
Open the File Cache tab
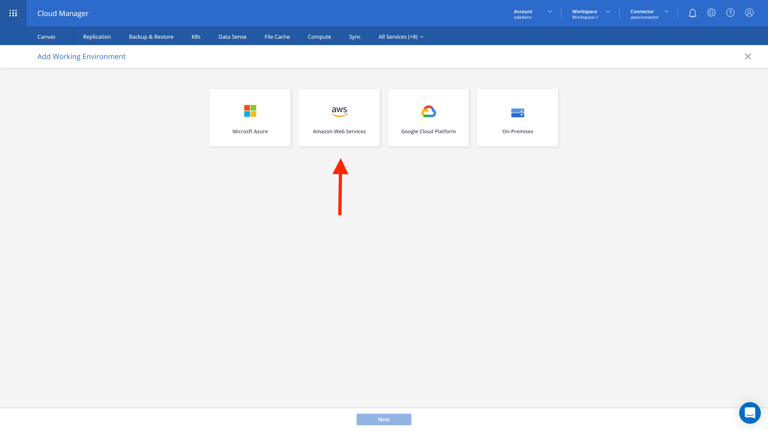click(277, 37)
